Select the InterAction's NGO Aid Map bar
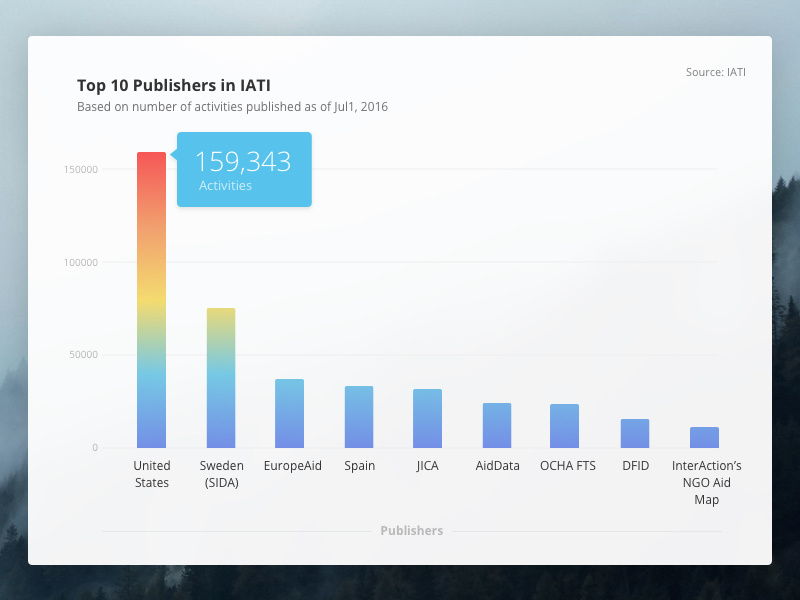 tap(706, 435)
